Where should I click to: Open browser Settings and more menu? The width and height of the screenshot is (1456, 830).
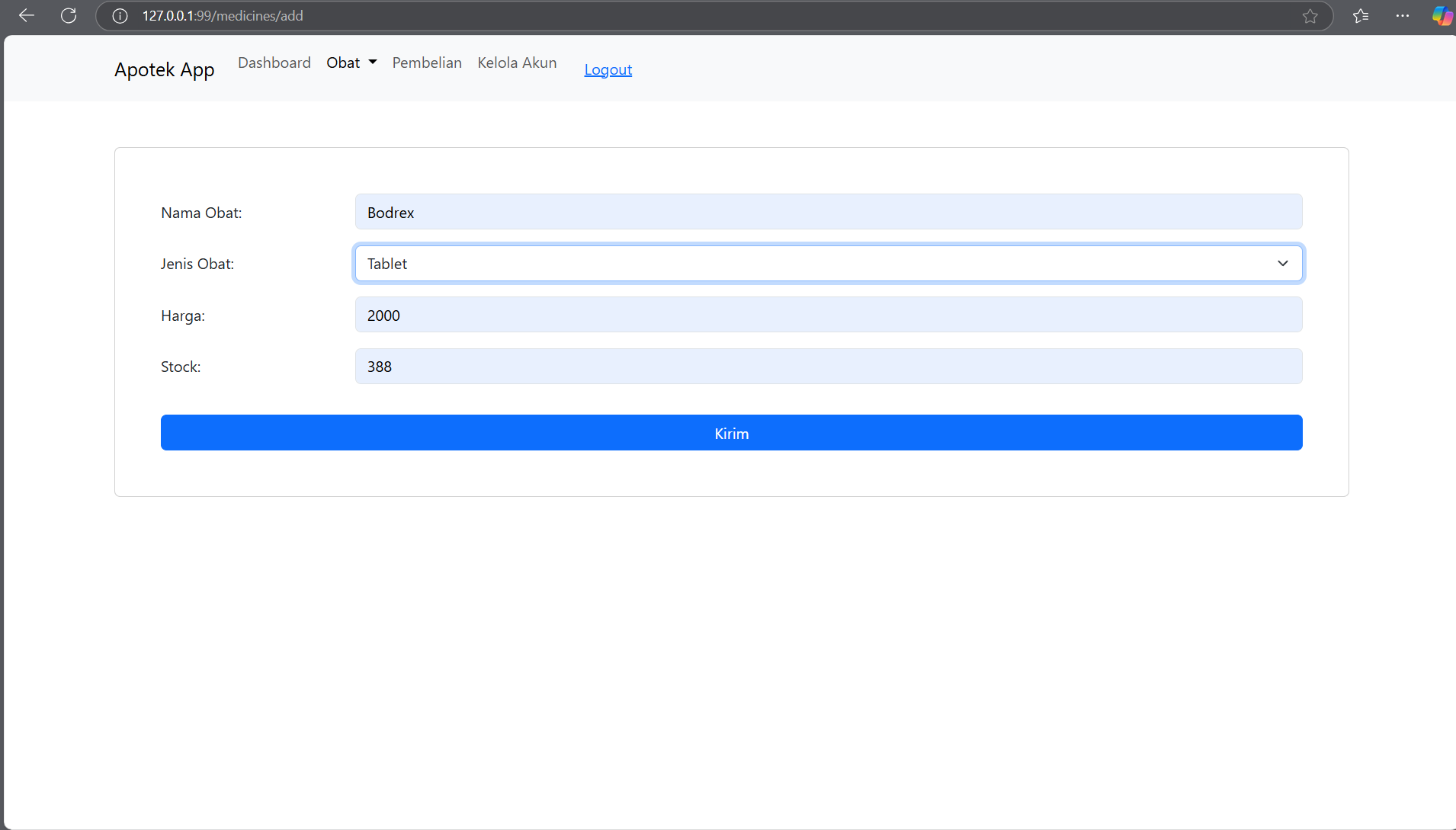tap(1402, 16)
